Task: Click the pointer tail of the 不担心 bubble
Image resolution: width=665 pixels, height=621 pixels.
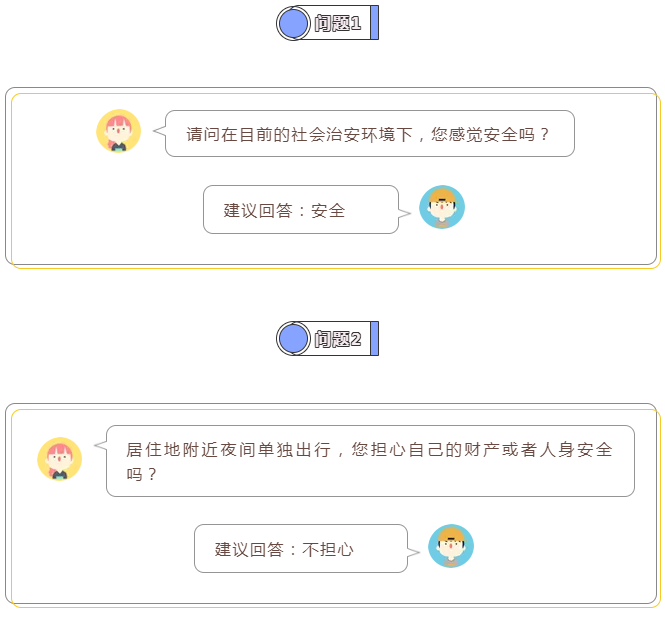Action: click(x=414, y=552)
